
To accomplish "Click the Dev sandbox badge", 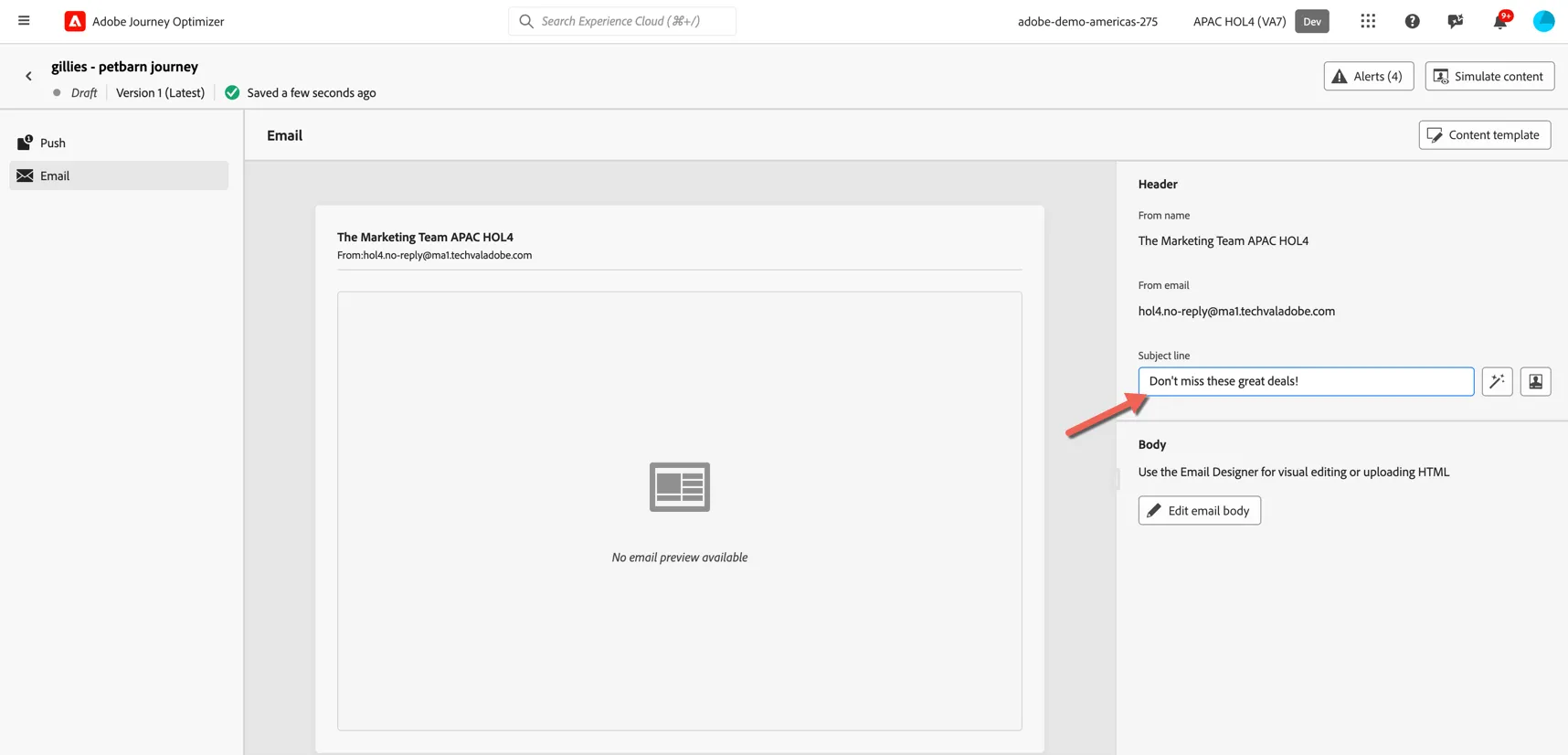I will click(x=1311, y=21).
